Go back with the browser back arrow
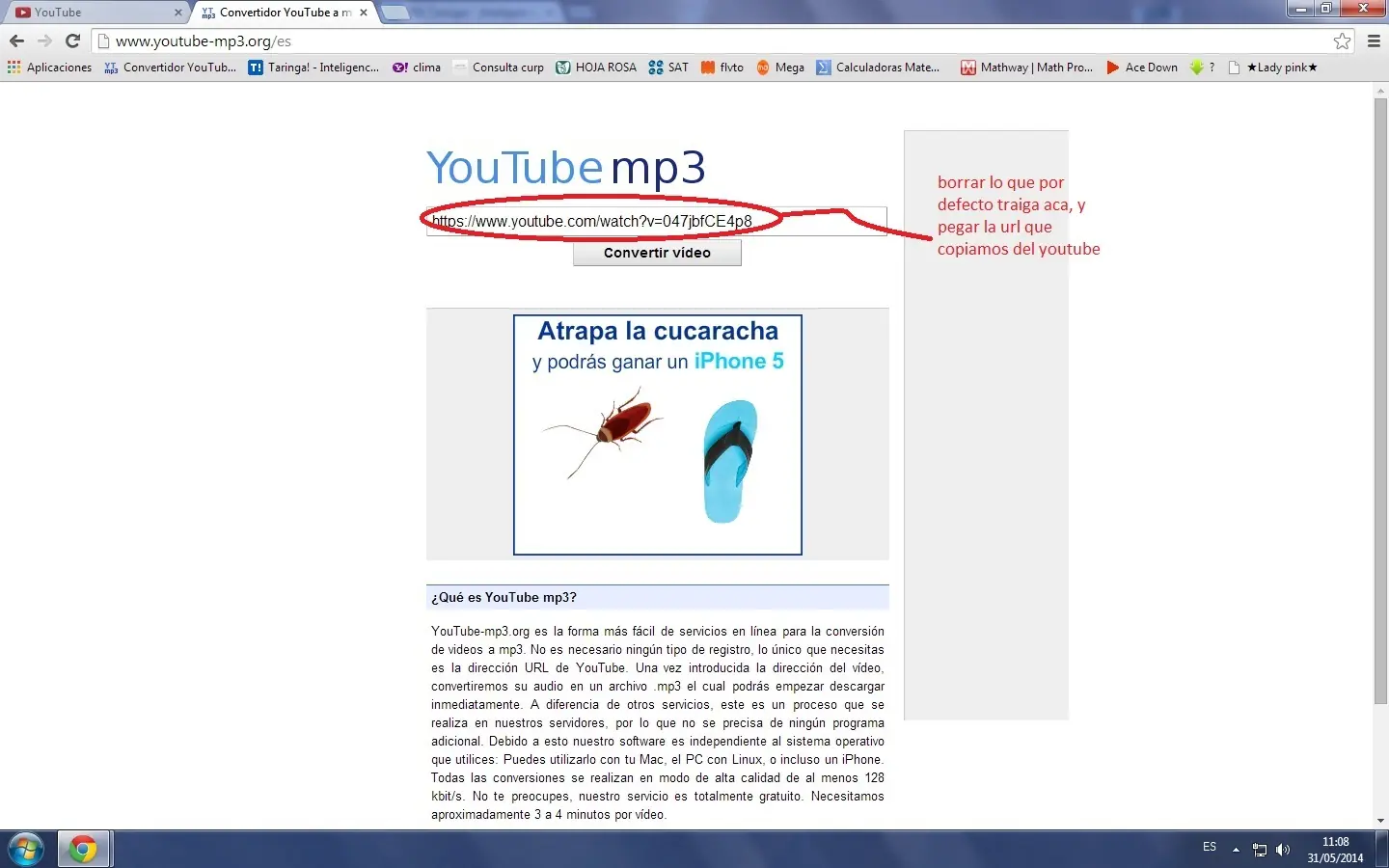 point(16,41)
